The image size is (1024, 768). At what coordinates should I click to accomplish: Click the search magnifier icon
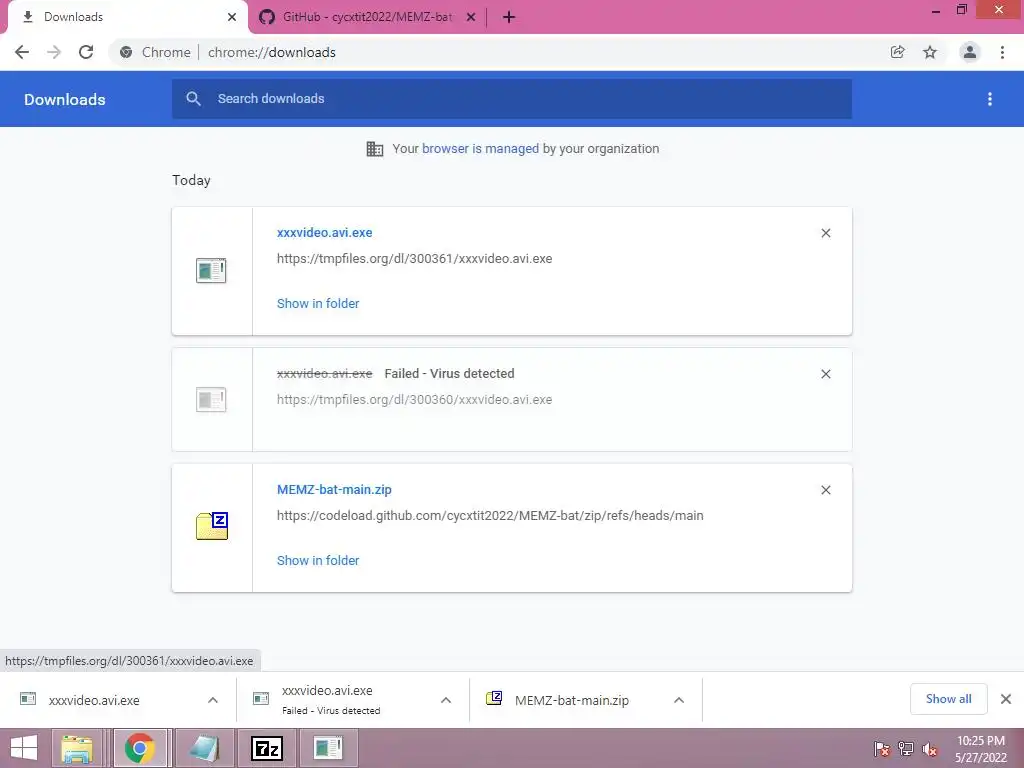[x=193, y=99]
